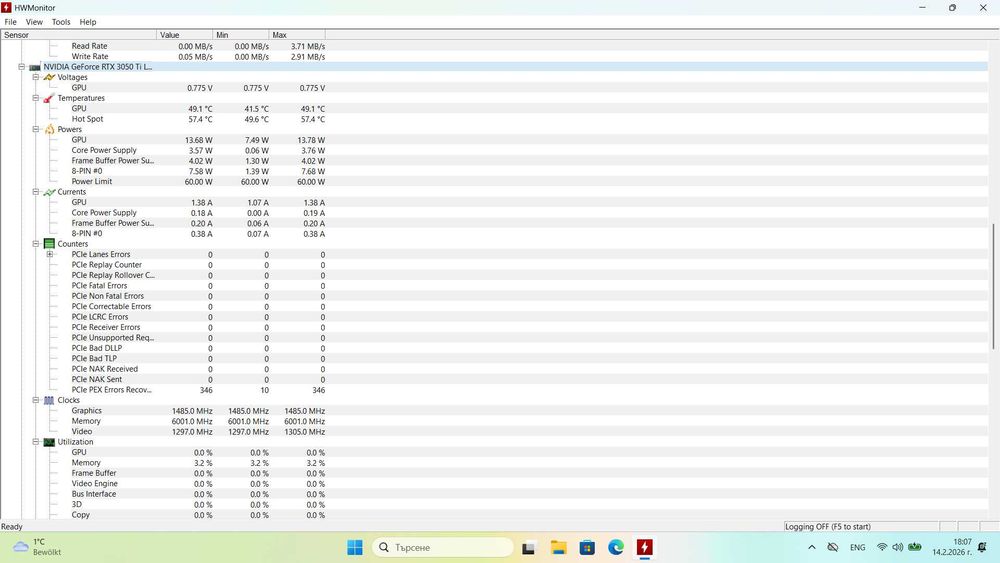
Task: Select the Write Rate row
Action: click(x=494, y=57)
